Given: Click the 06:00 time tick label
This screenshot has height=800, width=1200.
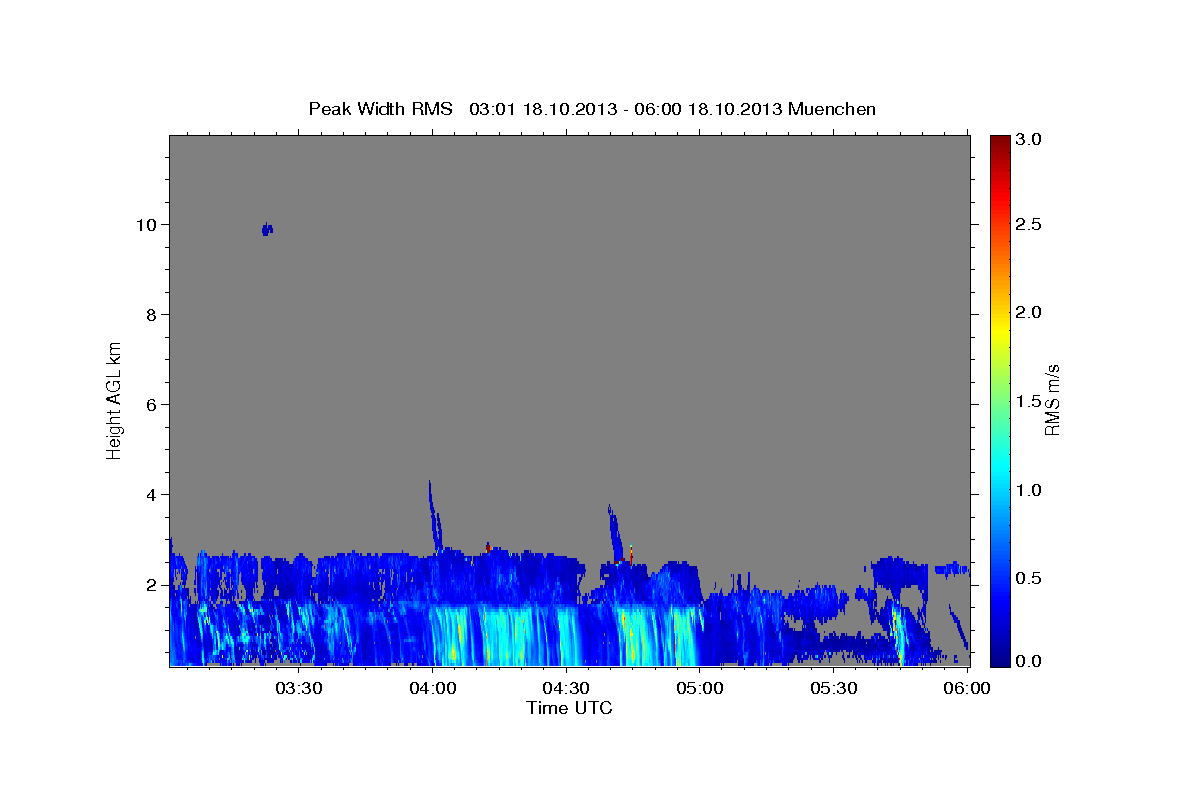Looking at the screenshot, I should (x=967, y=688).
